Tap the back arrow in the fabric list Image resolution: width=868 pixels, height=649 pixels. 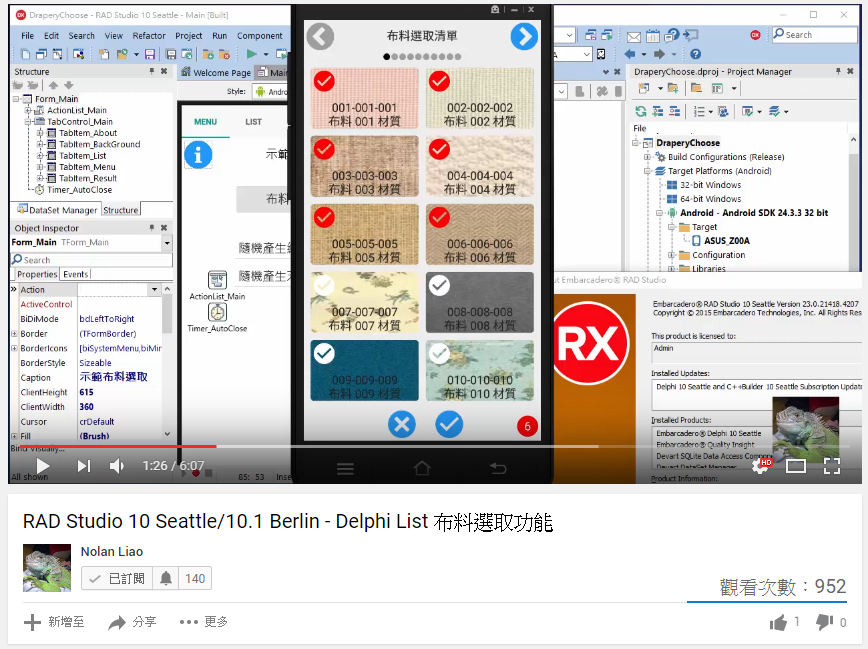(320, 37)
